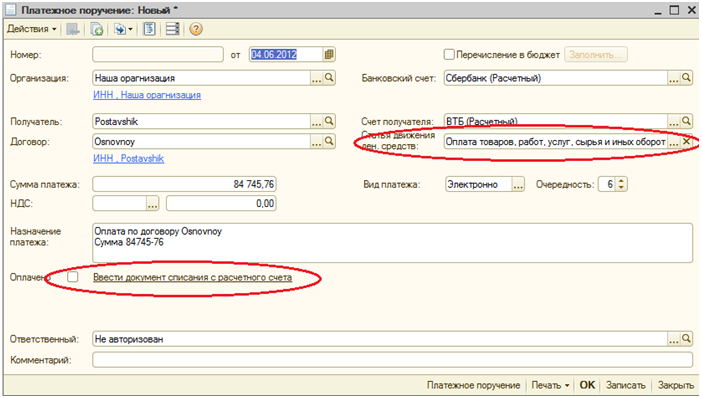Select НДС rate via ellipsis button
The image size is (702, 398).
pyautogui.click(x=153, y=204)
